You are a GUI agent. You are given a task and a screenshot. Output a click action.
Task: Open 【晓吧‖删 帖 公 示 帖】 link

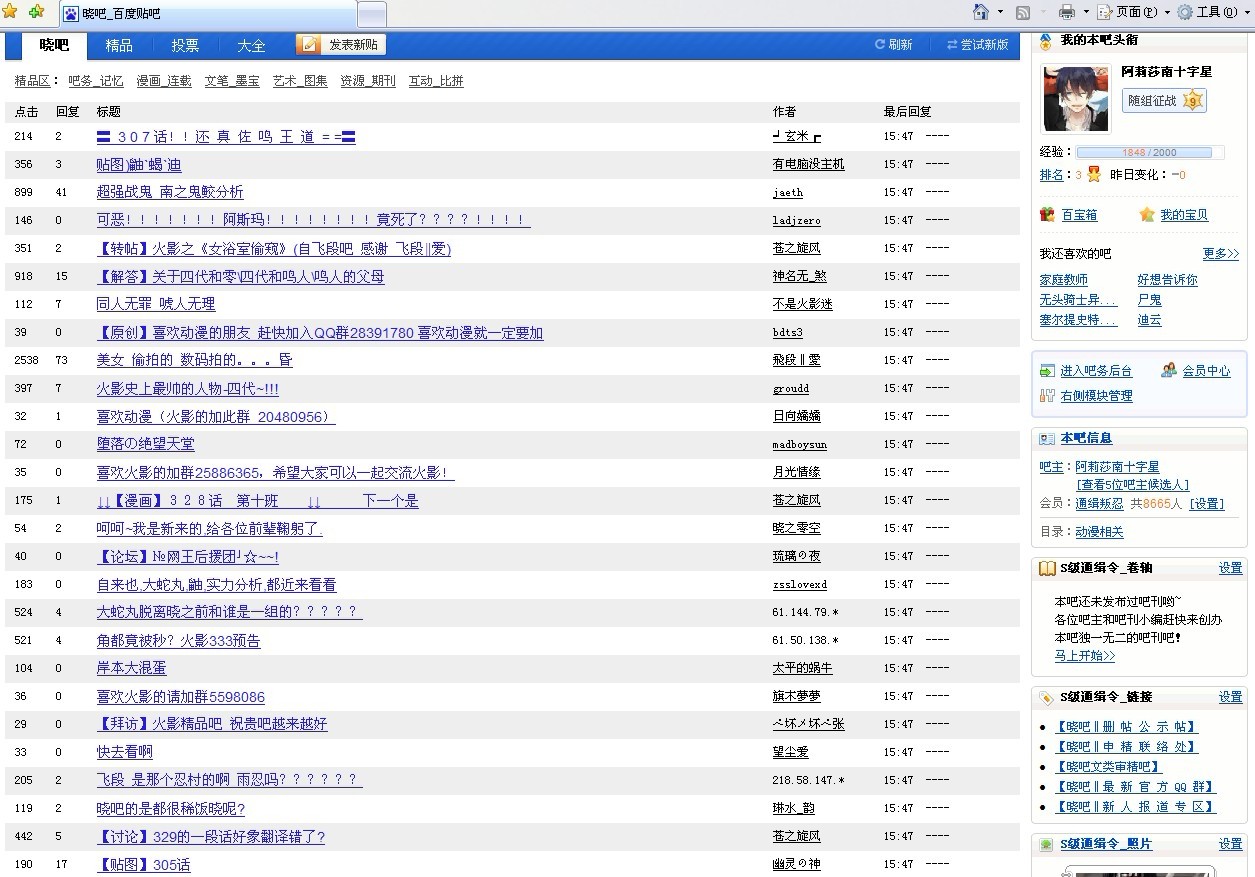tap(1127, 727)
